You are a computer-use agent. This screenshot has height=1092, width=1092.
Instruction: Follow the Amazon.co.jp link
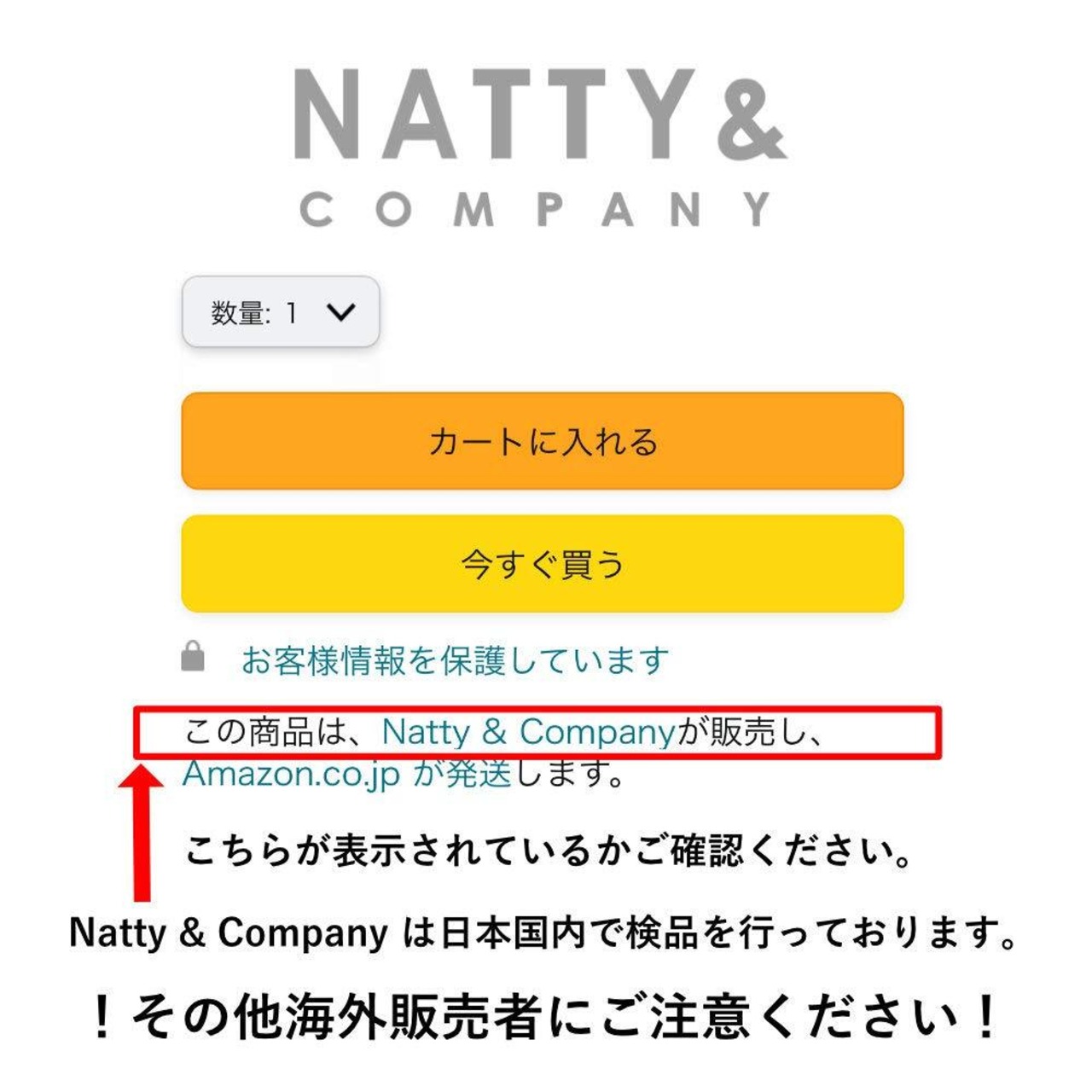click(292, 775)
